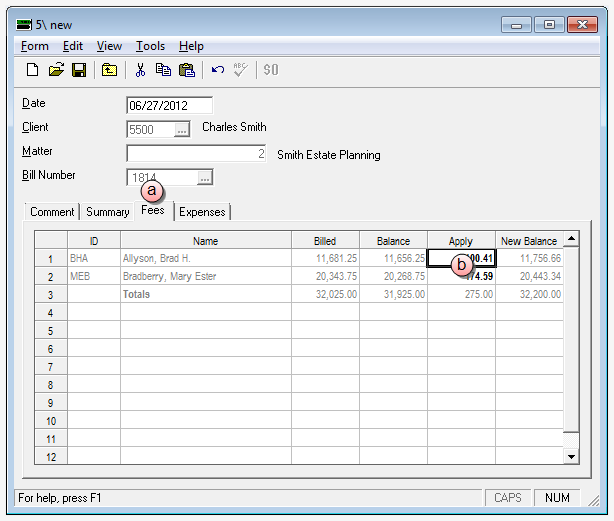The height and width of the screenshot is (521, 614).
Task: Switch to the Summary tab
Action: (x=108, y=212)
